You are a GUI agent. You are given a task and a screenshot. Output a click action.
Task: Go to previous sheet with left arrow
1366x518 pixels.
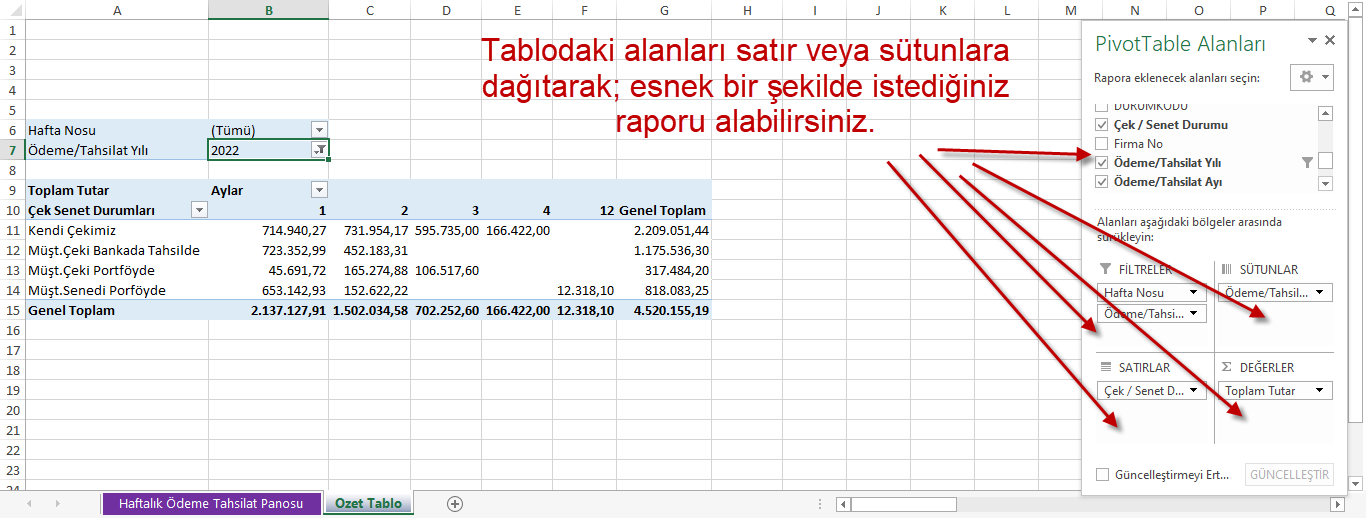[x=28, y=503]
